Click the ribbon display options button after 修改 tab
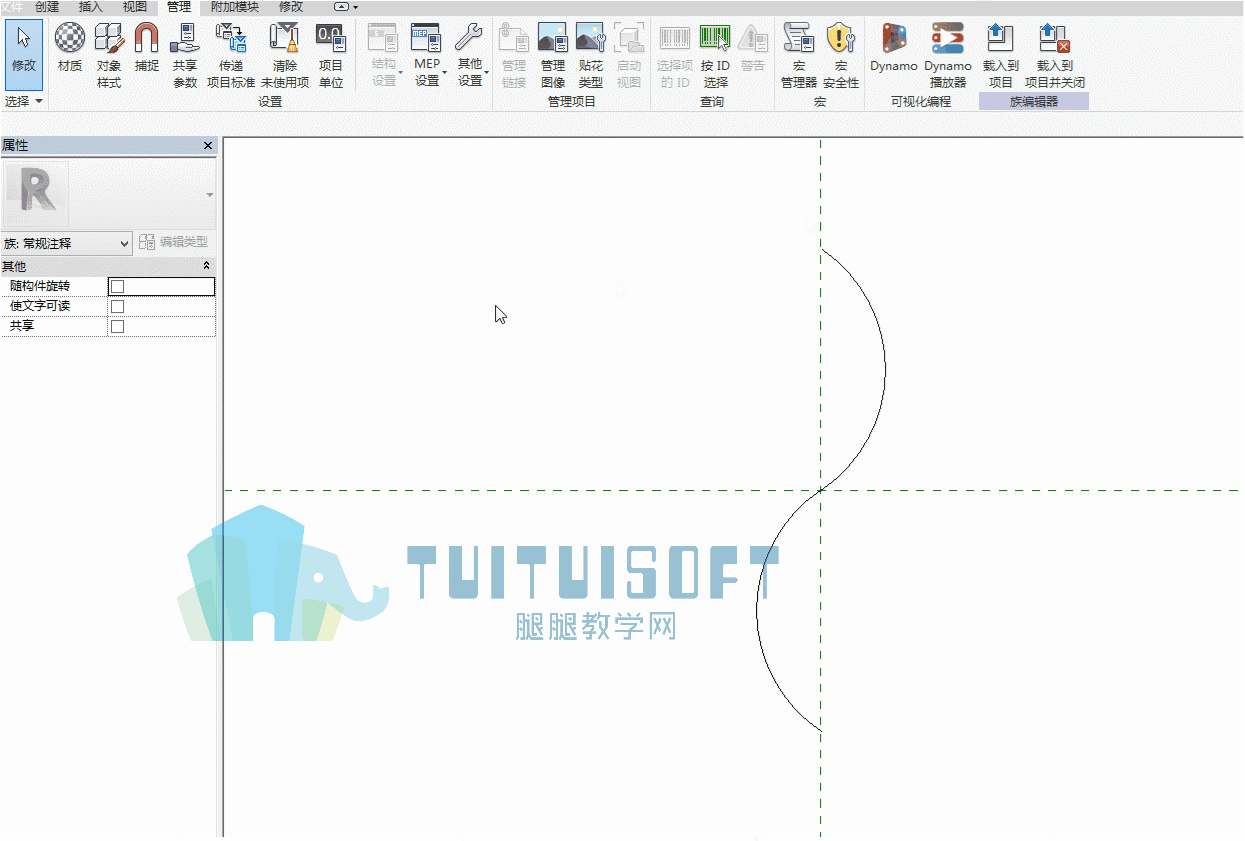 coord(345,7)
